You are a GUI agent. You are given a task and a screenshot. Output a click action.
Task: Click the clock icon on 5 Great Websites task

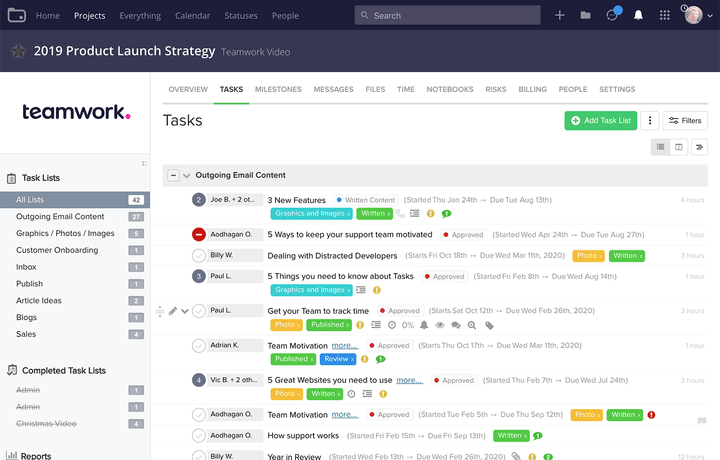(x=351, y=393)
